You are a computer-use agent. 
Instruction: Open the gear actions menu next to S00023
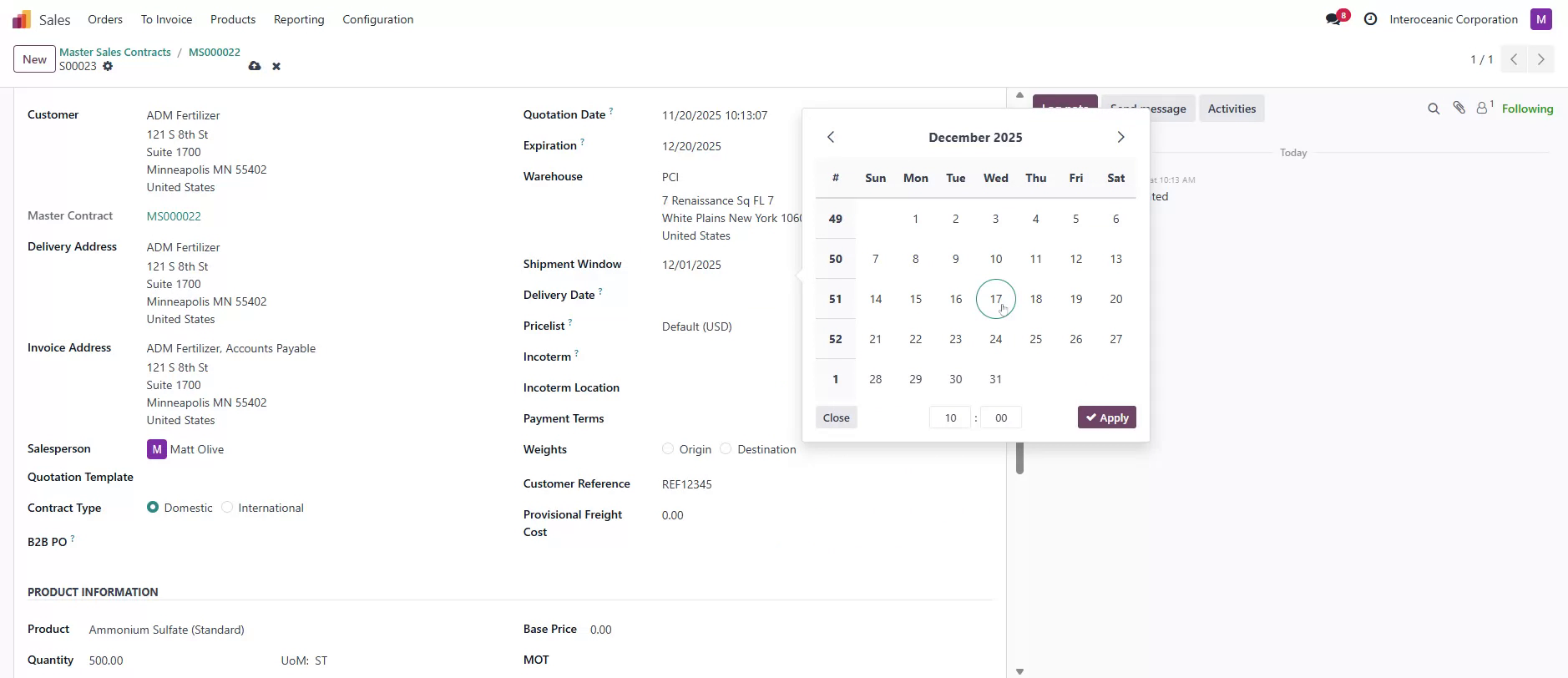click(x=108, y=66)
